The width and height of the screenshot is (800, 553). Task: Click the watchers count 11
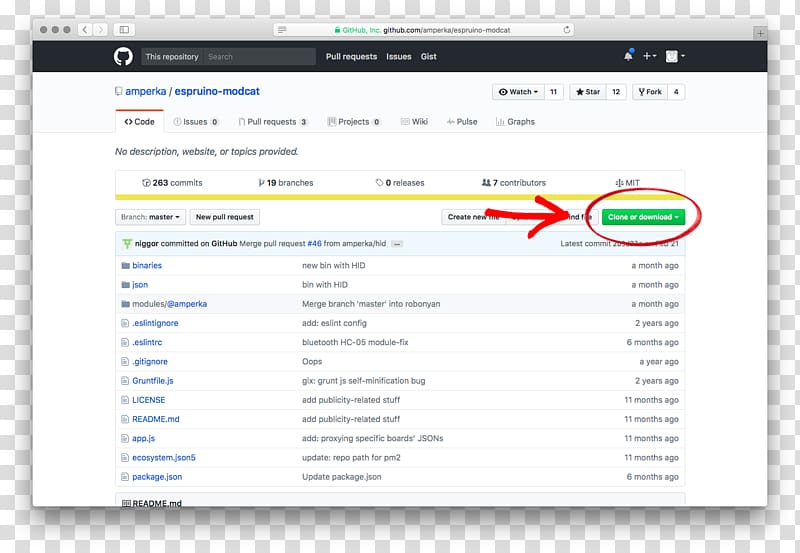coord(554,92)
